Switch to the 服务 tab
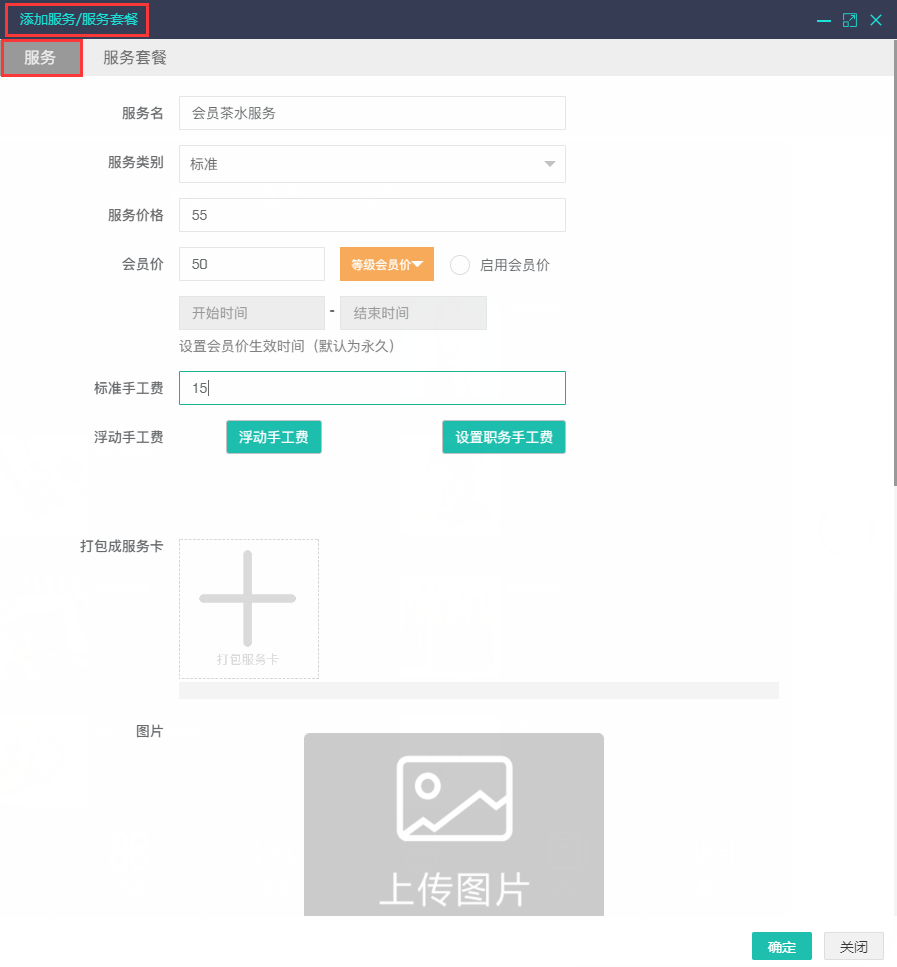The image size is (897, 967). click(41, 58)
